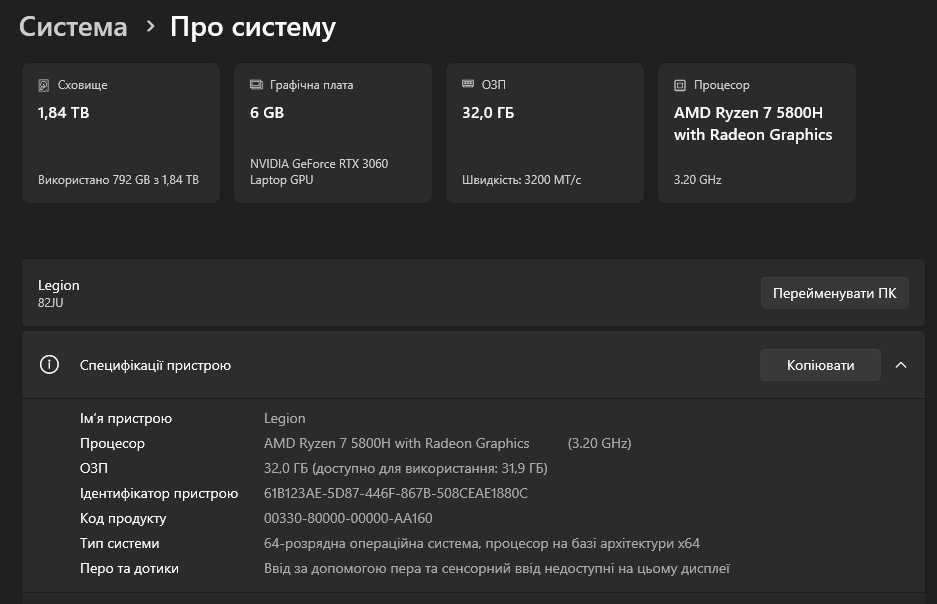Viewport: 937px width, 604px height.
Task: Click the 82JU model text
Action: (51, 303)
